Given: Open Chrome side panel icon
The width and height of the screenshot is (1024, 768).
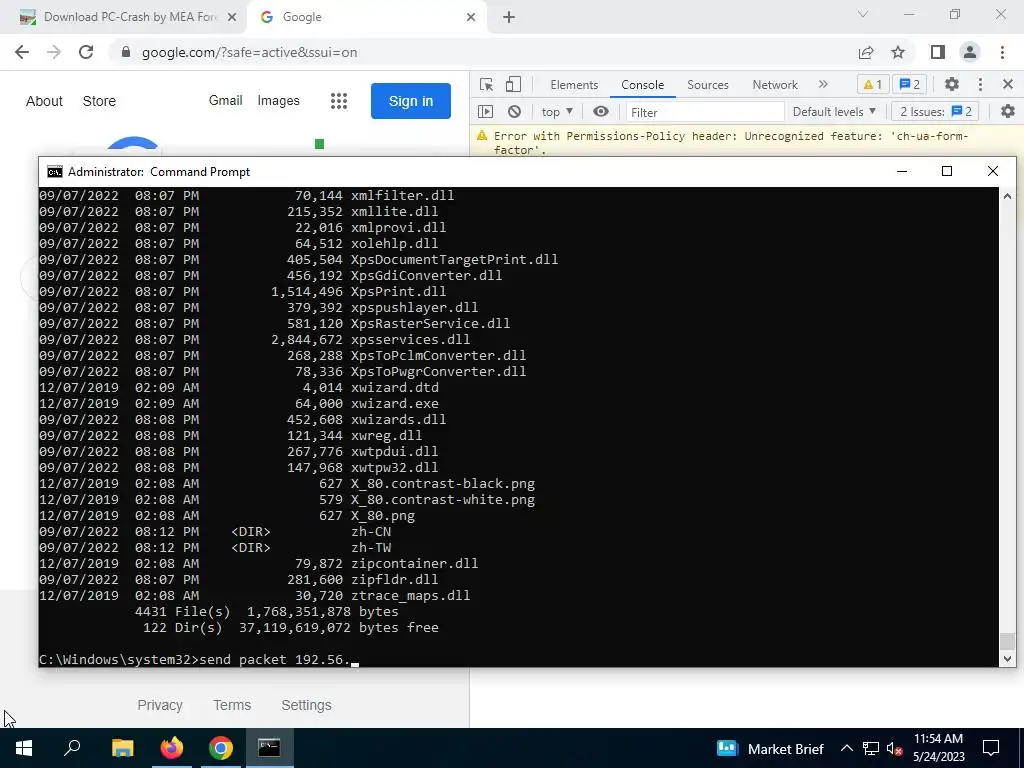Looking at the screenshot, I should pos(938,52).
